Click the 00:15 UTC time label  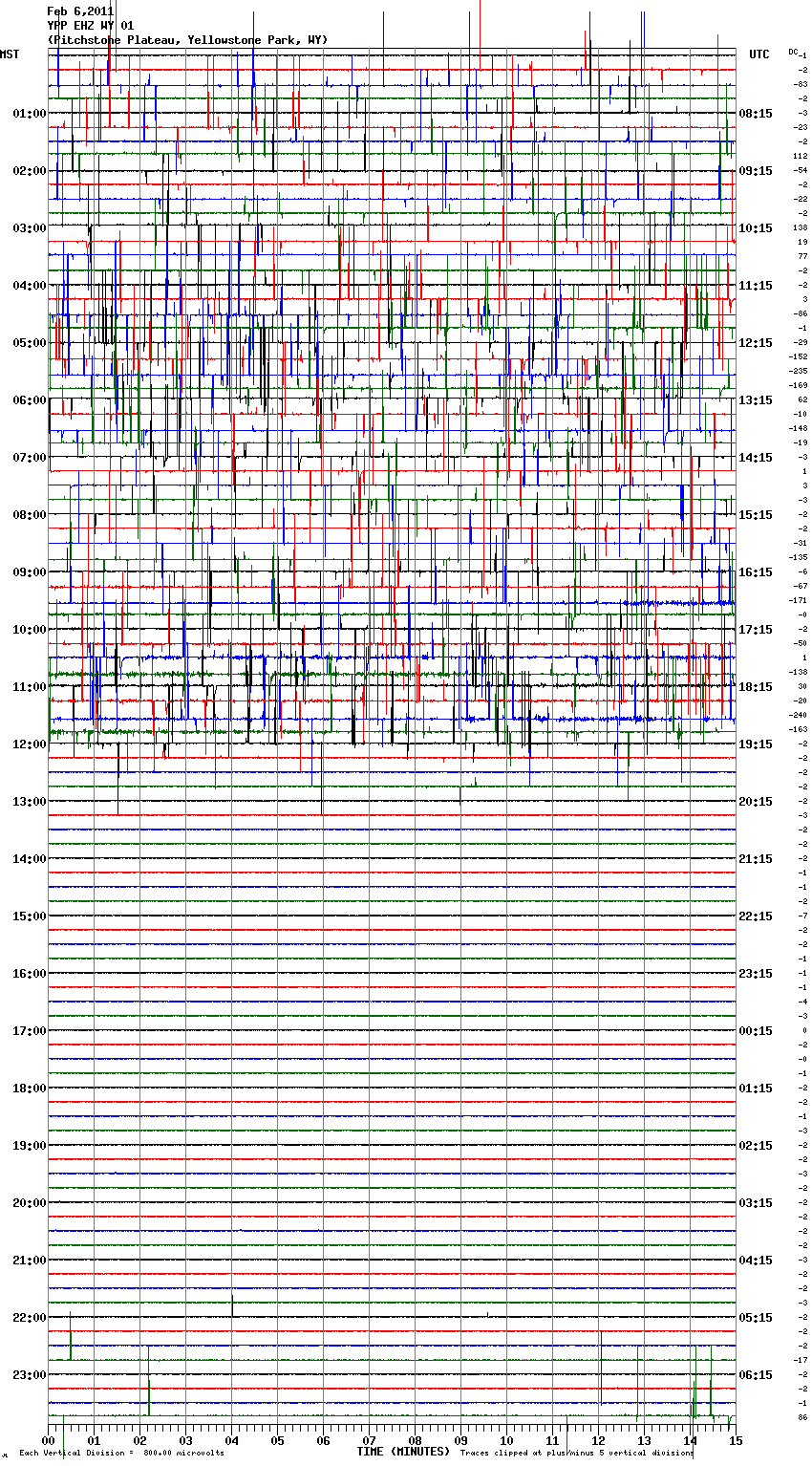click(x=756, y=1031)
